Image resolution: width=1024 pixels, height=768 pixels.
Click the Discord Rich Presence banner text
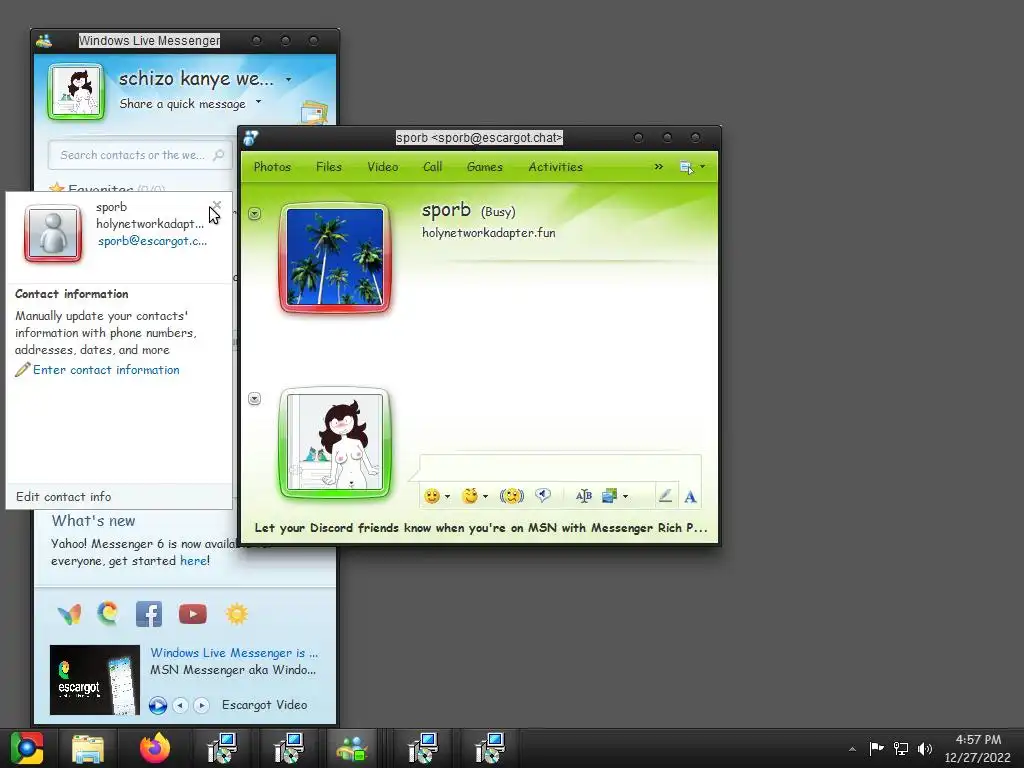pyautogui.click(x=481, y=528)
